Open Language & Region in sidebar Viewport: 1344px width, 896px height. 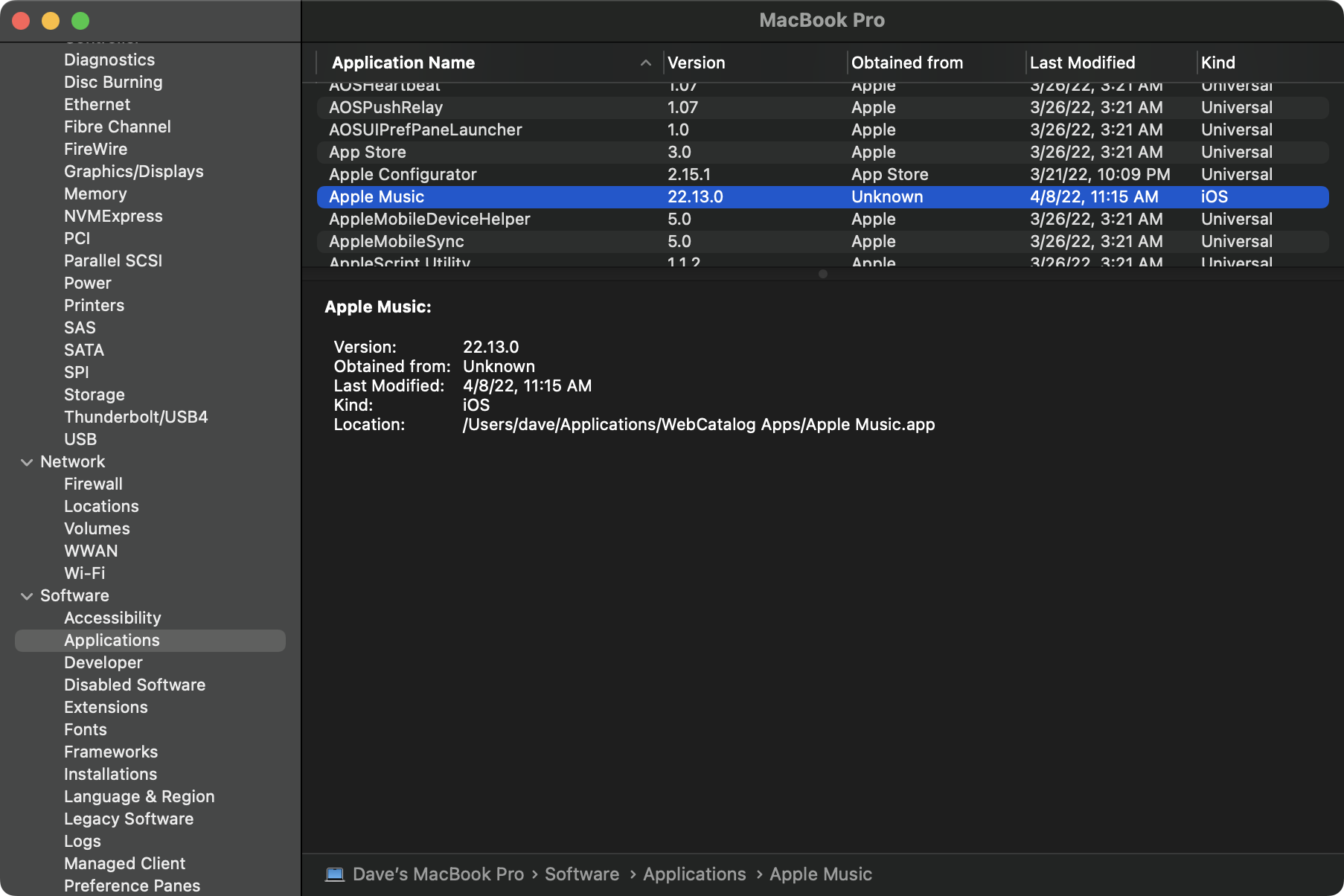[139, 796]
